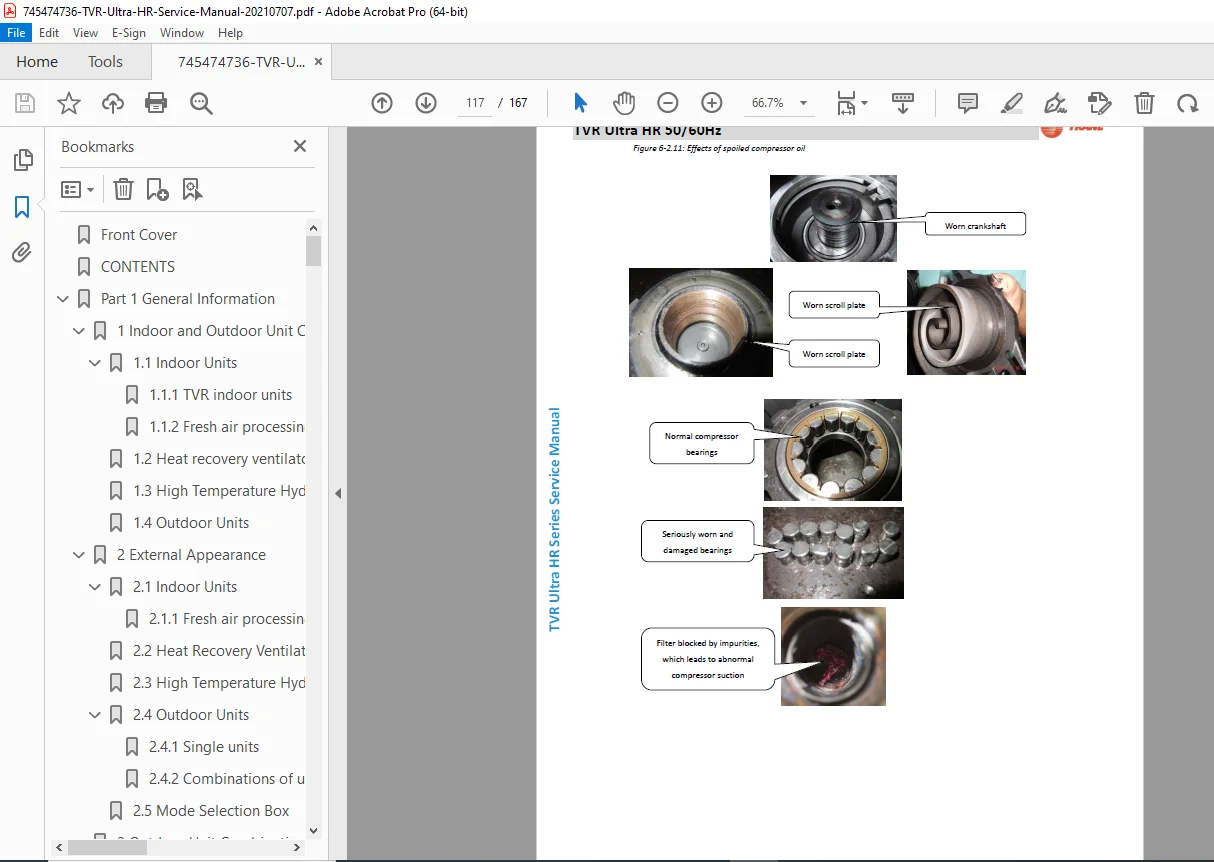The height and width of the screenshot is (862, 1214).
Task: Open the CONTENTS bookmark
Action: click(138, 267)
